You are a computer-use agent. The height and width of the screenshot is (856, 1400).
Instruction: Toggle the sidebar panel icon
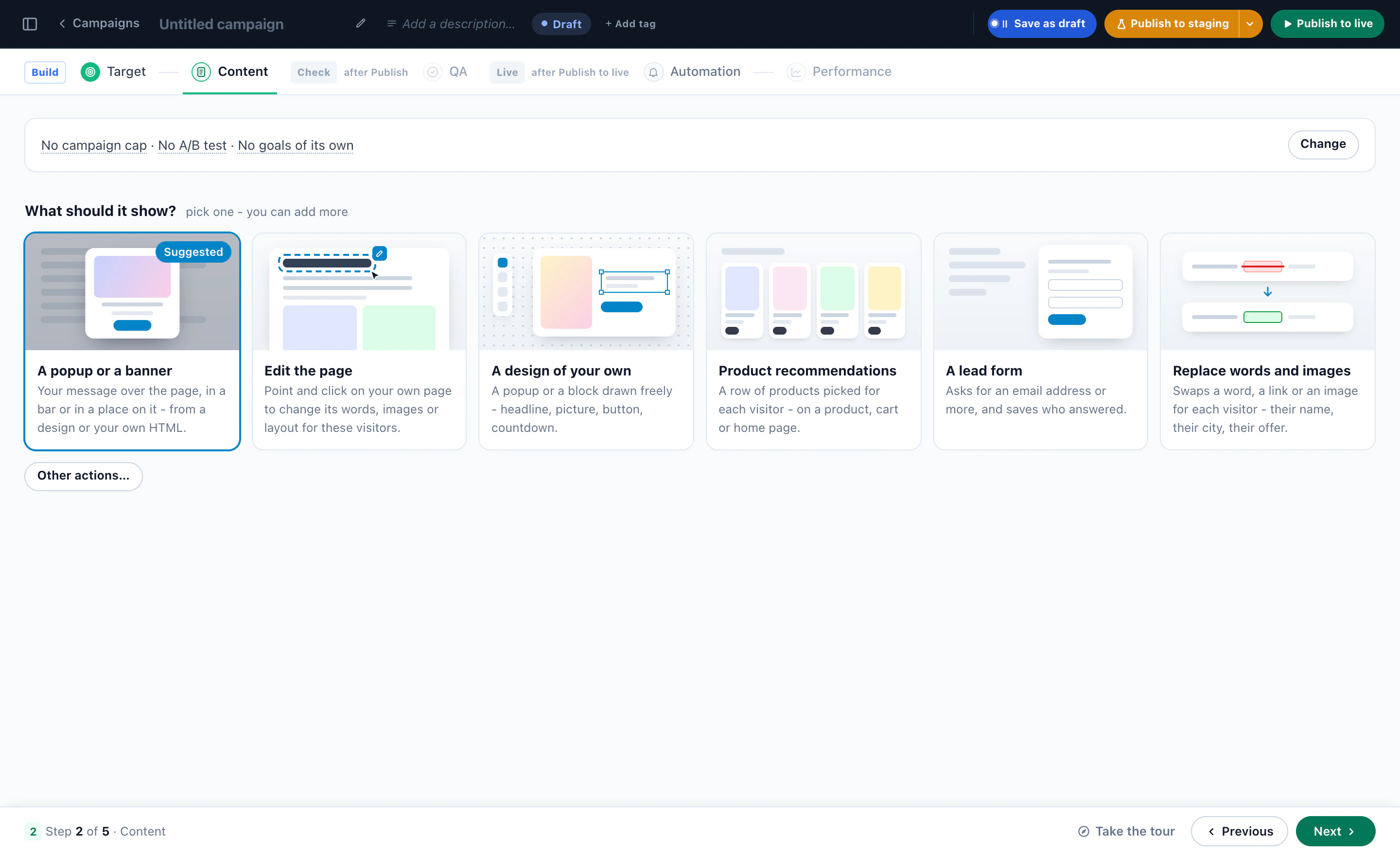pyautogui.click(x=30, y=24)
